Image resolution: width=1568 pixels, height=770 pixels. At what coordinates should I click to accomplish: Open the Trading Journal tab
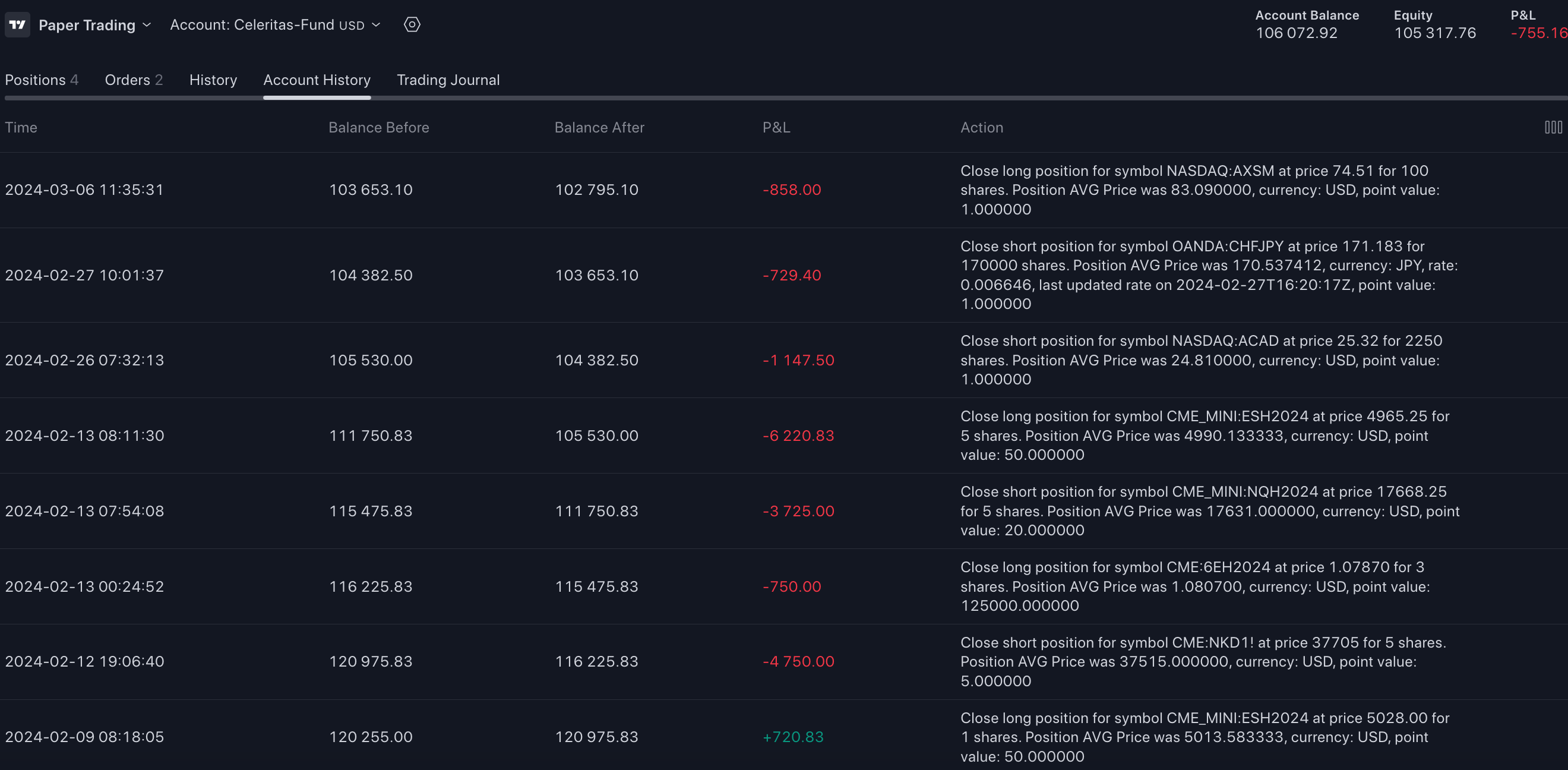point(448,80)
